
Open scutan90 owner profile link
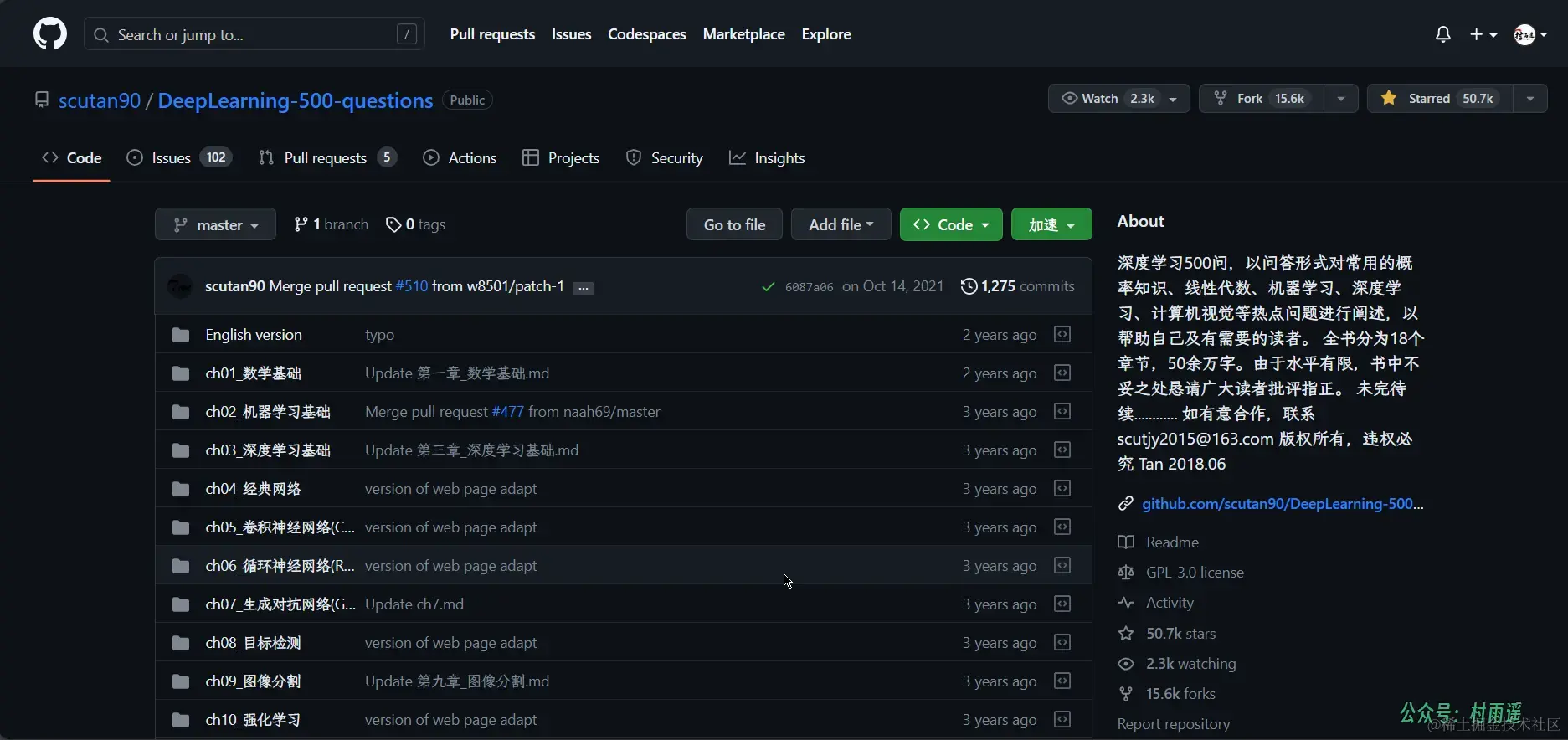click(x=100, y=100)
